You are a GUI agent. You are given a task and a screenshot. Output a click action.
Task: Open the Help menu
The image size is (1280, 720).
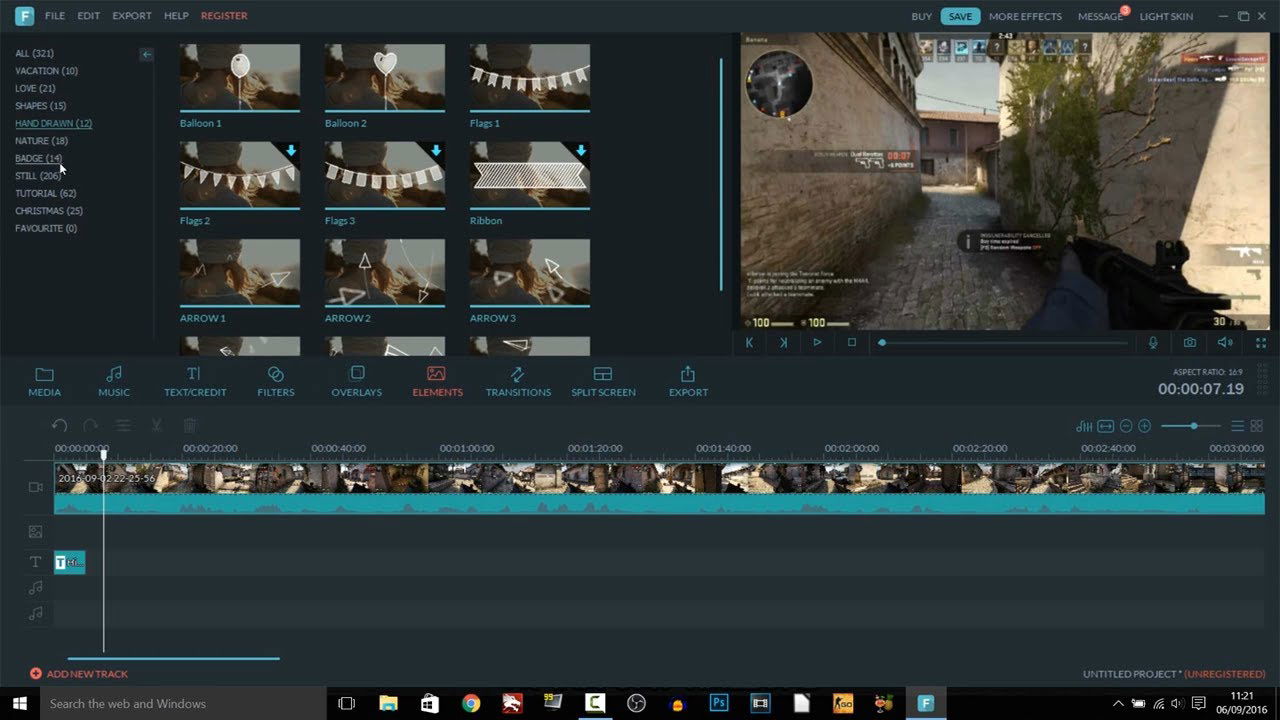click(176, 16)
